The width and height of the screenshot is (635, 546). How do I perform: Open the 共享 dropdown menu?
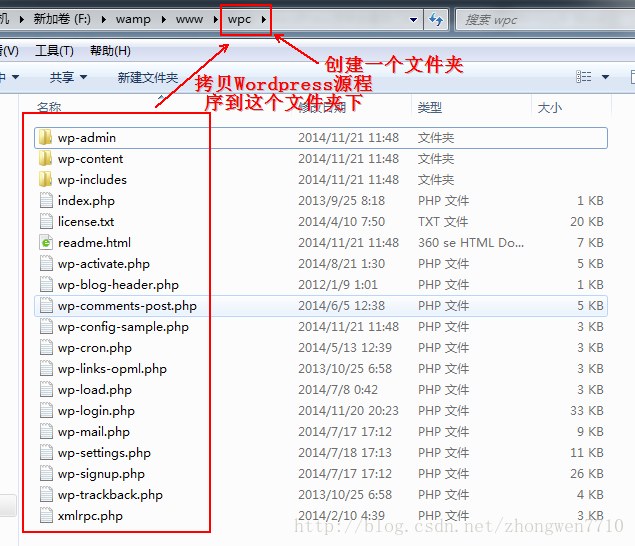(x=68, y=77)
